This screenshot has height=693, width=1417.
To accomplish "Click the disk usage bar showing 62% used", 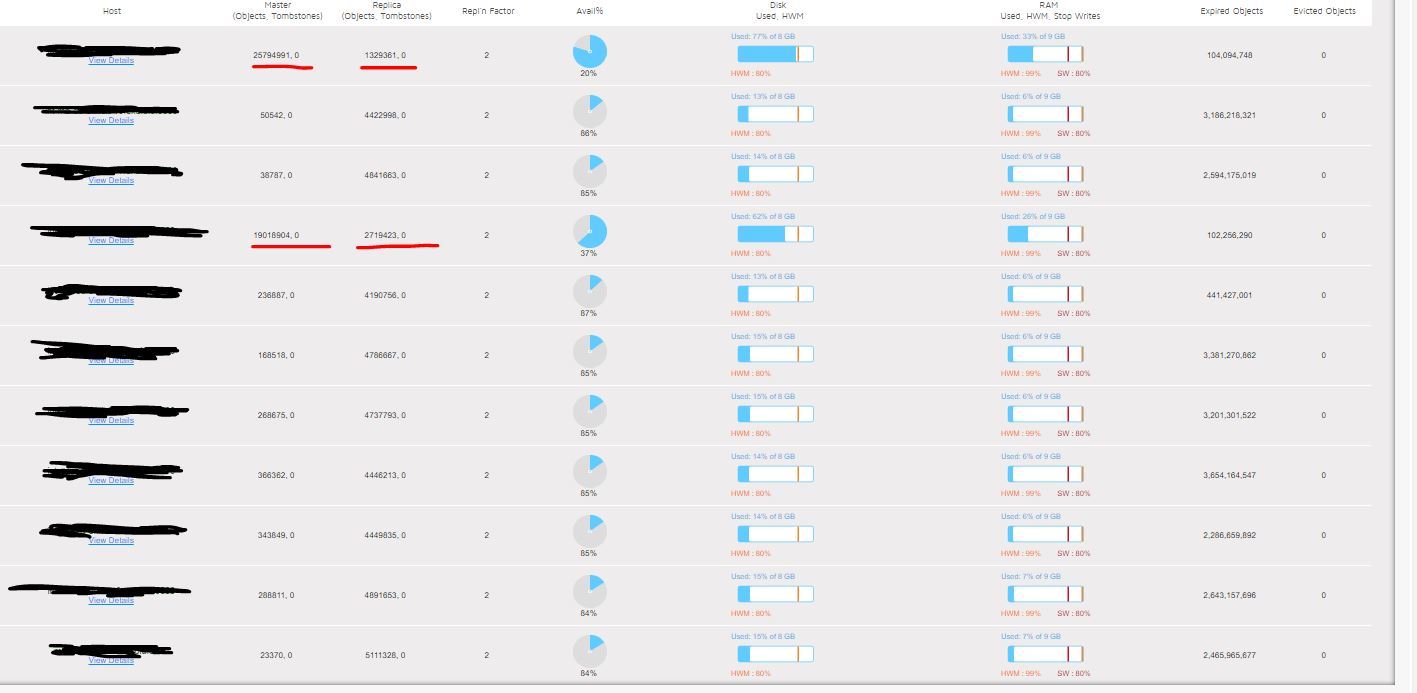I will [x=775, y=234].
